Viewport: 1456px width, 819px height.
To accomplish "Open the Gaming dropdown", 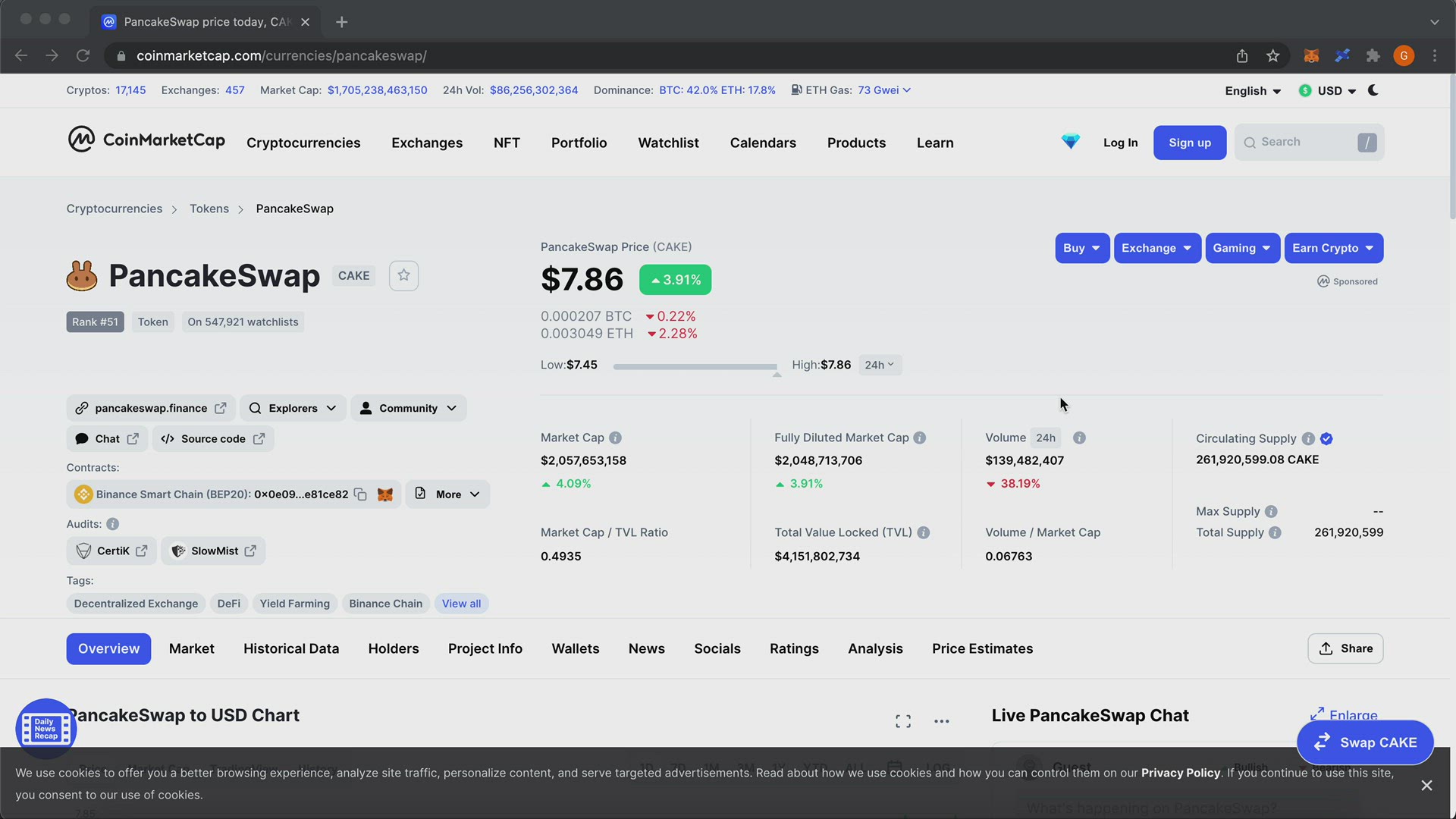I will 1242,248.
